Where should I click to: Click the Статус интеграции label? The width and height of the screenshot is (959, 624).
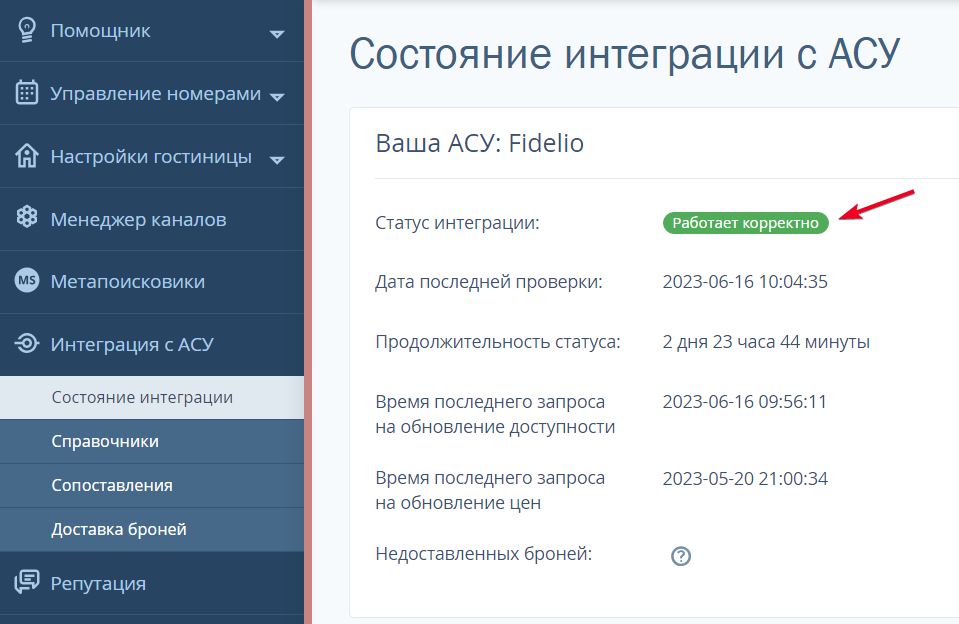[457, 223]
